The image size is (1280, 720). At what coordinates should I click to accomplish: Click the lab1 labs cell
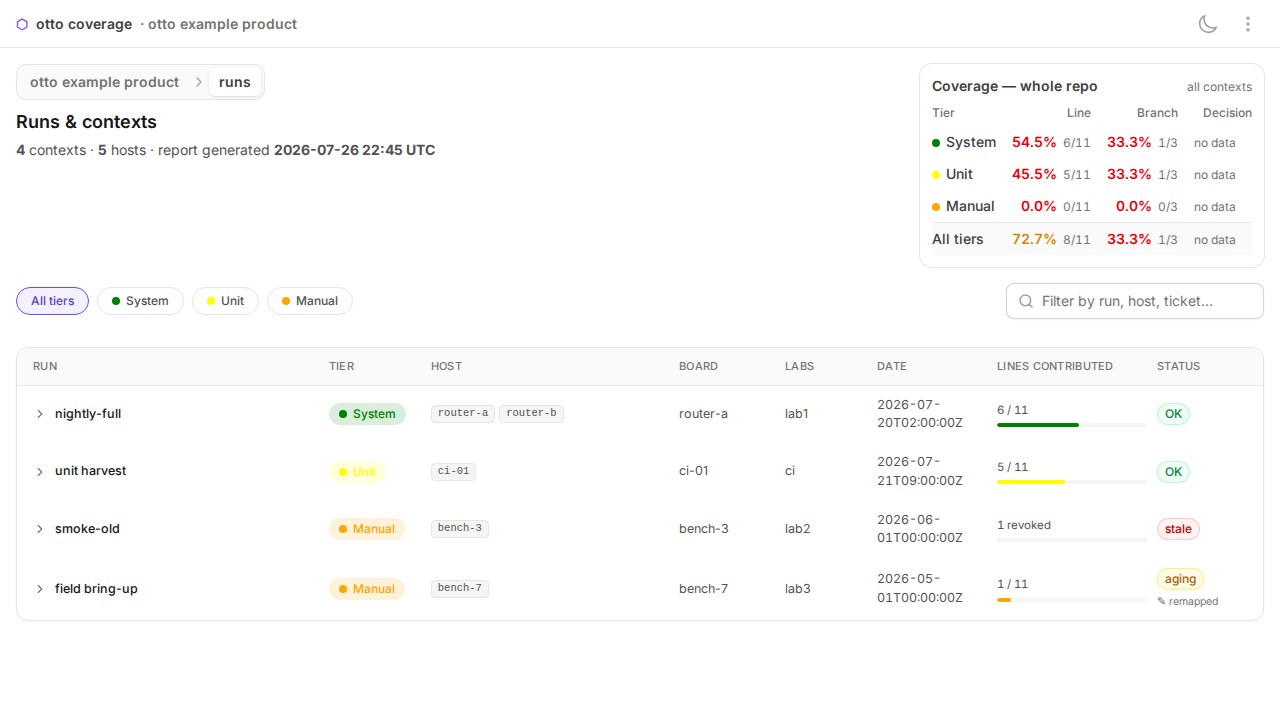tap(797, 414)
